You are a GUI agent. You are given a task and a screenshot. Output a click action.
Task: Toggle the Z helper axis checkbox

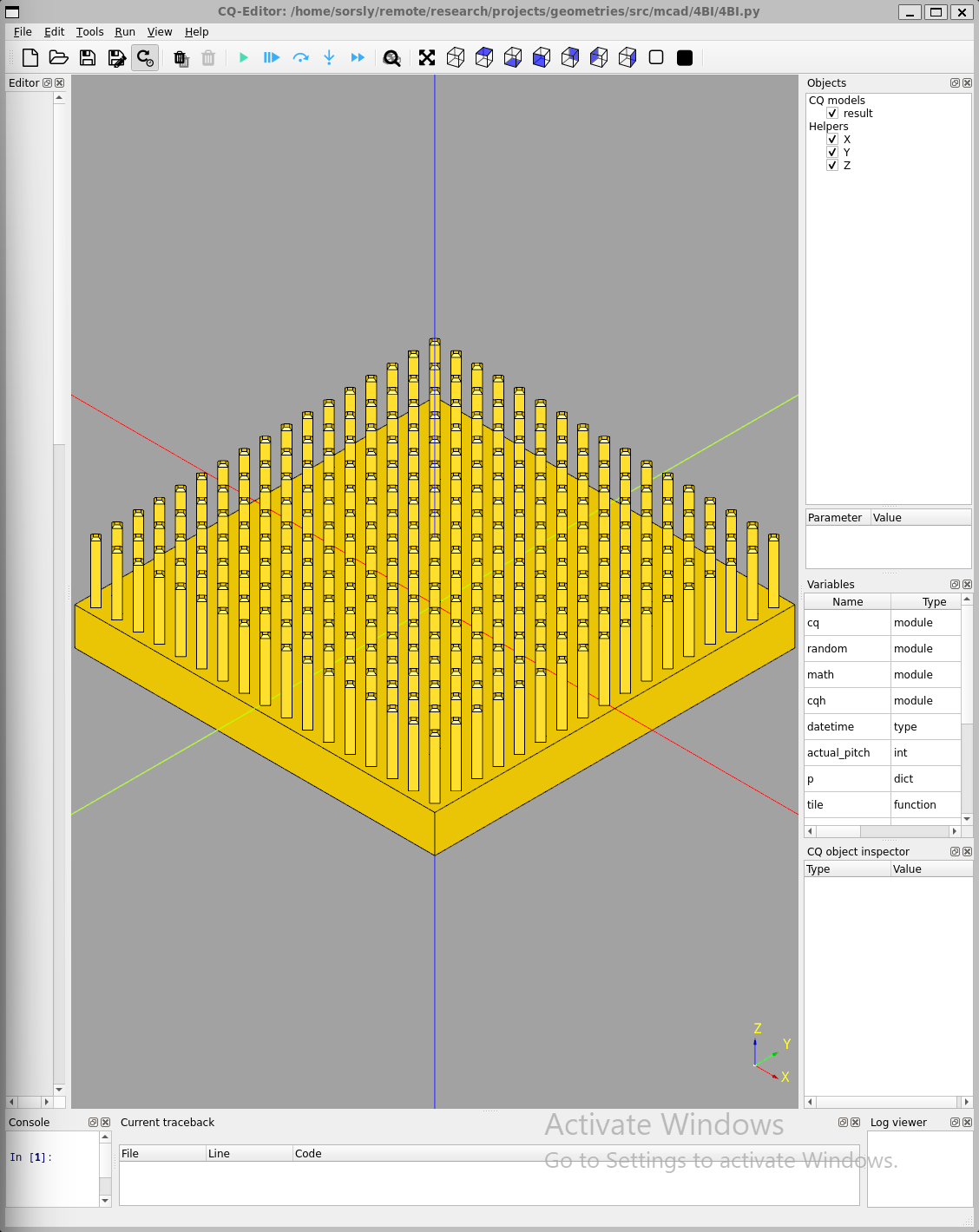(x=832, y=166)
